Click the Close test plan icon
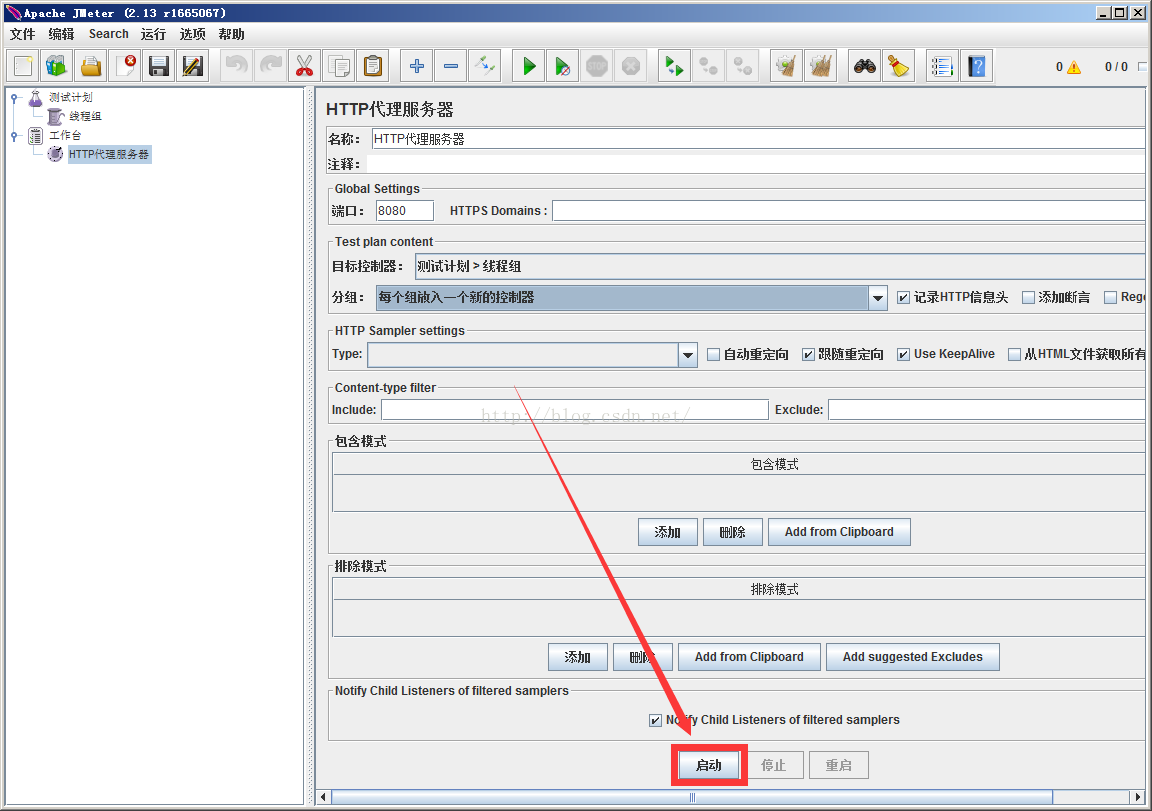 126,66
